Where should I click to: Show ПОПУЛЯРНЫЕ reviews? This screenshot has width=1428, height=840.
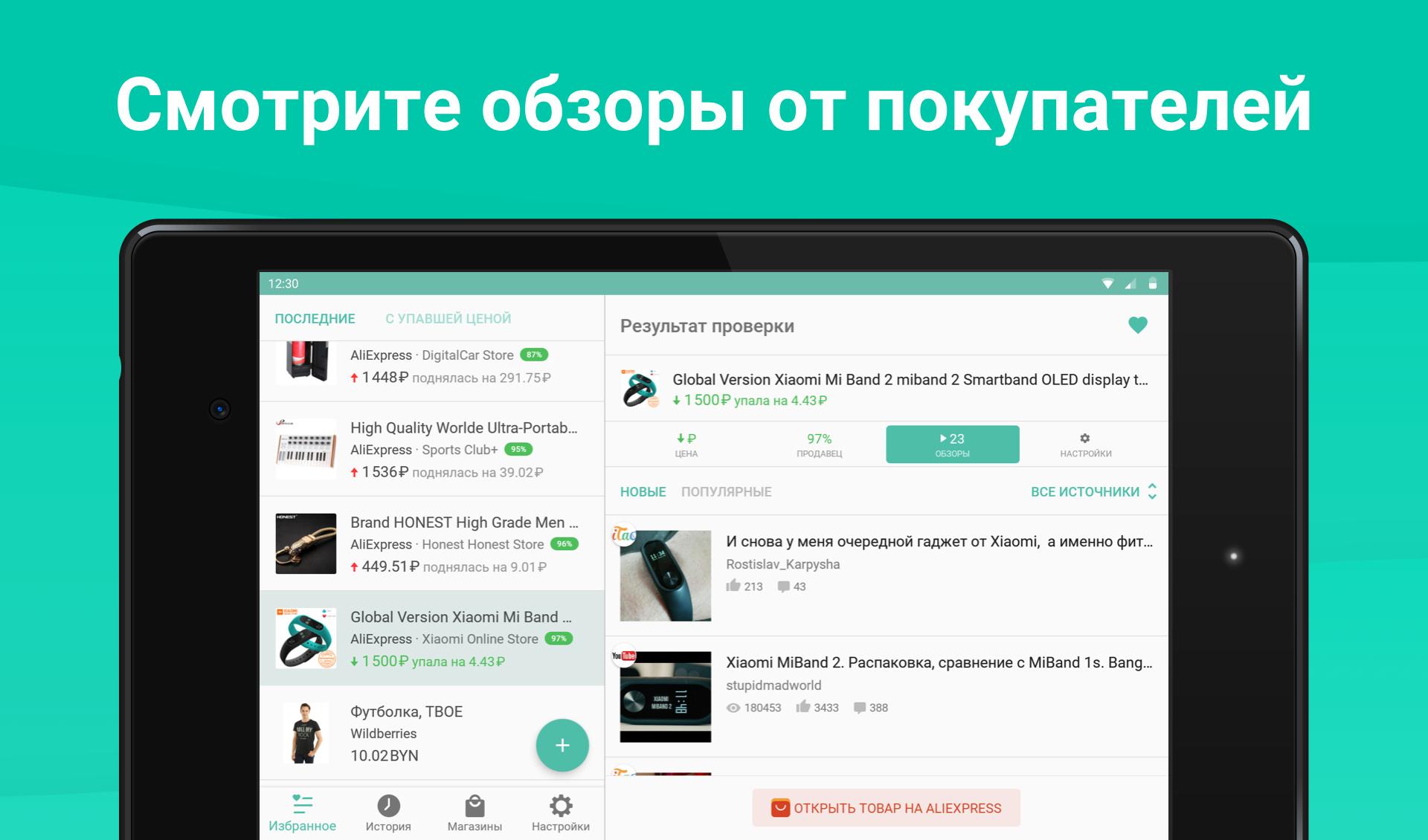pos(727,492)
